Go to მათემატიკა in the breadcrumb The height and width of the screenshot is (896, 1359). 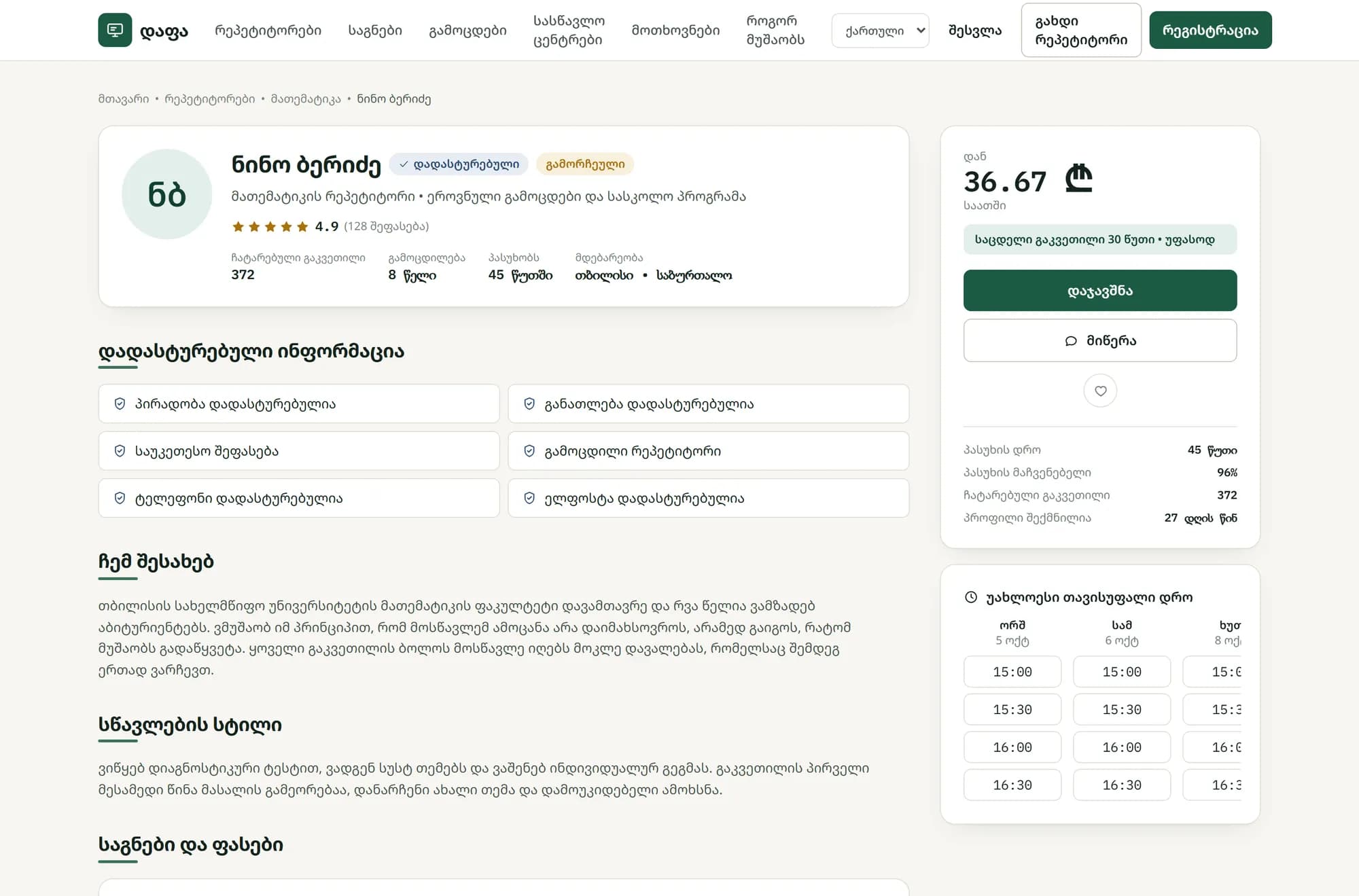tap(306, 99)
